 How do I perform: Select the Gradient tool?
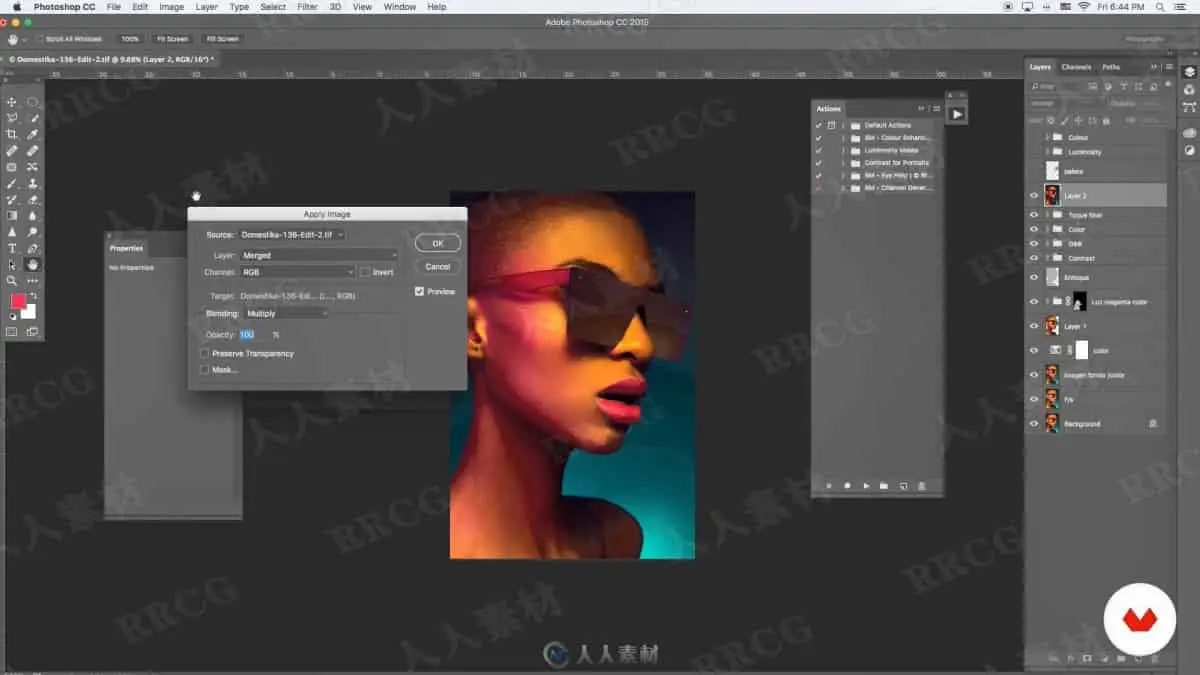pos(12,215)
